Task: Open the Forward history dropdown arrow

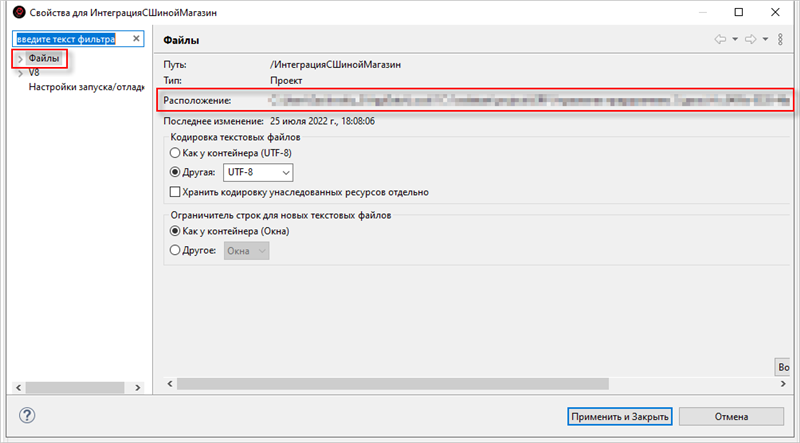Action: (765, 40)
